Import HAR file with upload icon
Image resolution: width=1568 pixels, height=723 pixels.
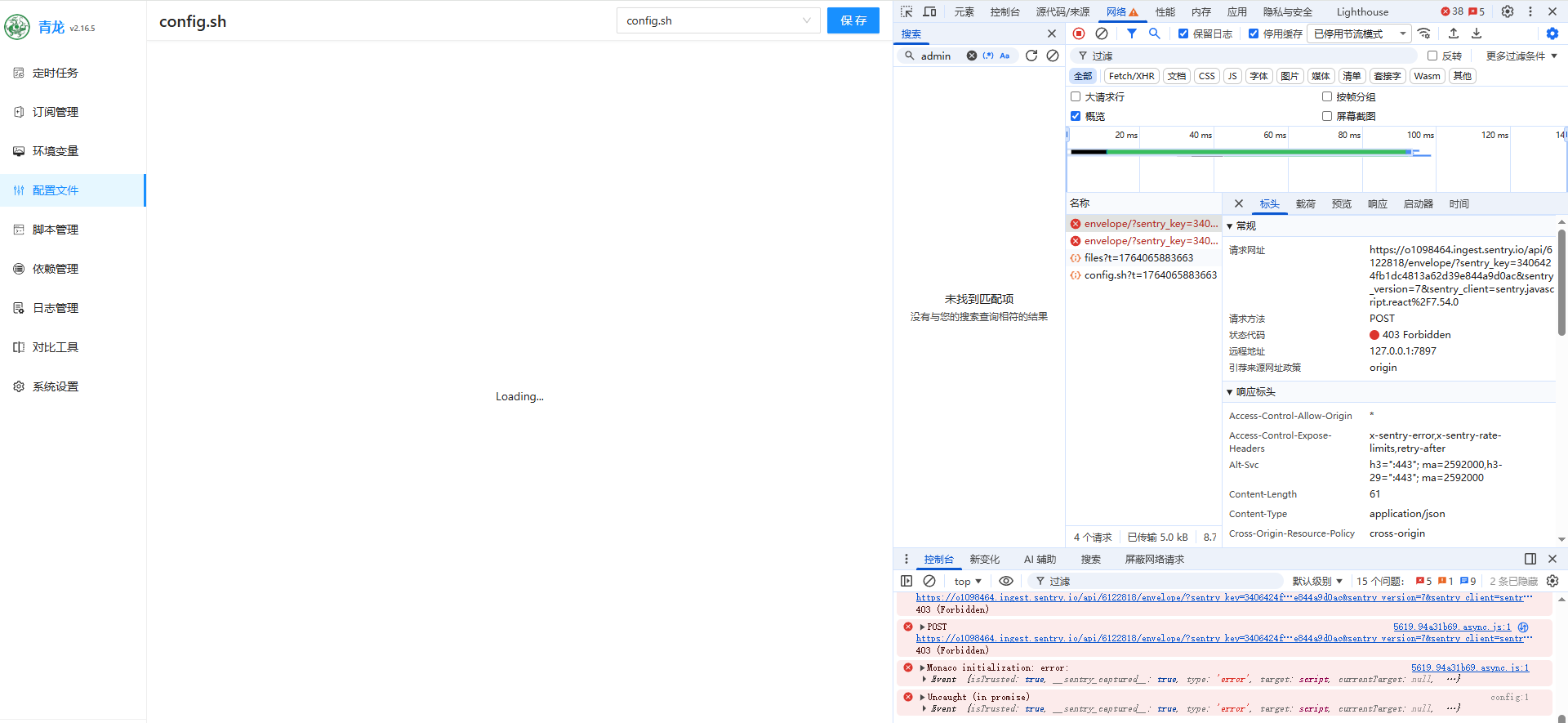pyautogui.click(x=1454, y=33)
